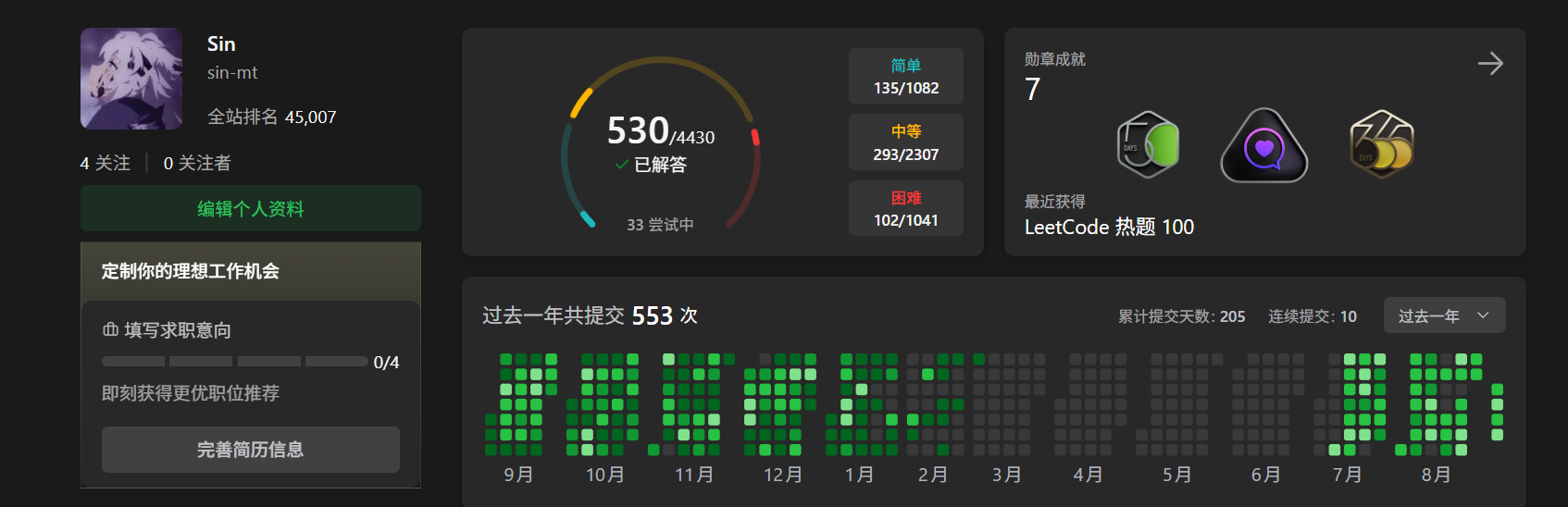Open the 过去一年 dropdown

point(1445,315)
